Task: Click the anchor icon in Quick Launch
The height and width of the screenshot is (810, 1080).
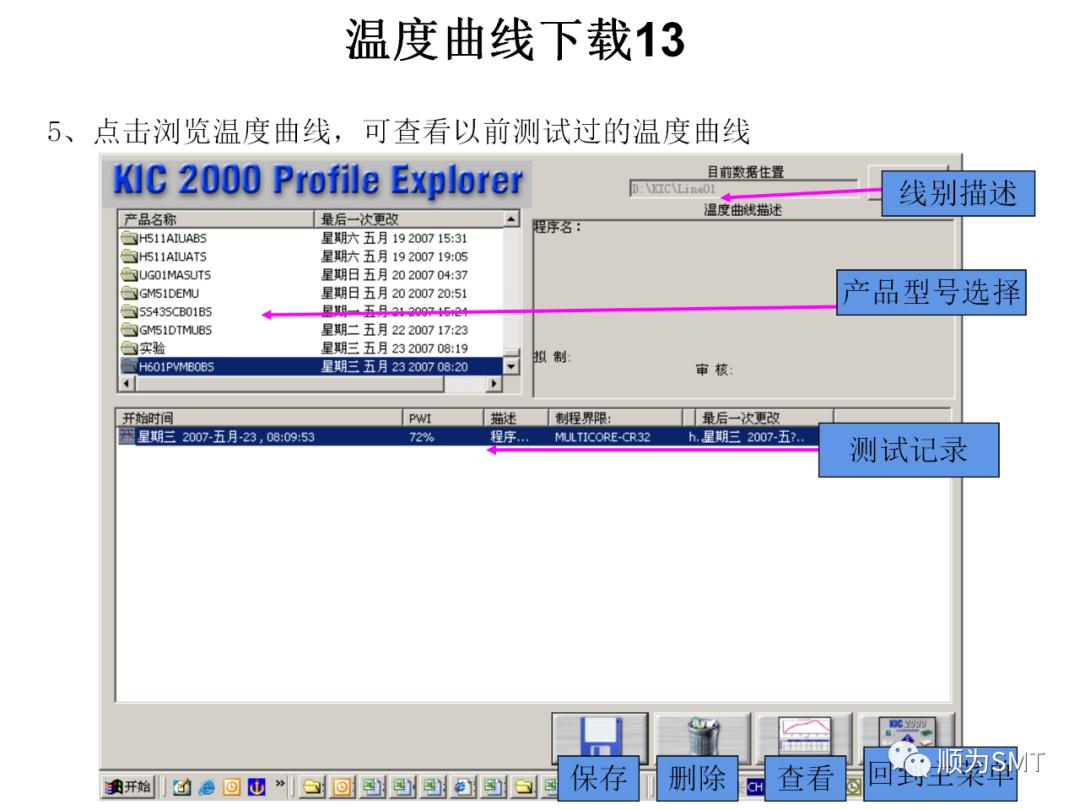Action: click(x=256, y=786)
